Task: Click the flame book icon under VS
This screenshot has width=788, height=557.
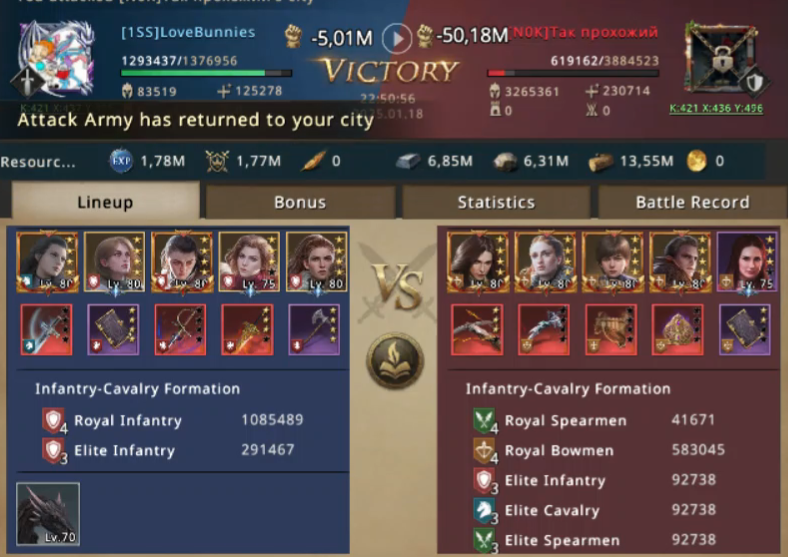Action: pos(395,361)
